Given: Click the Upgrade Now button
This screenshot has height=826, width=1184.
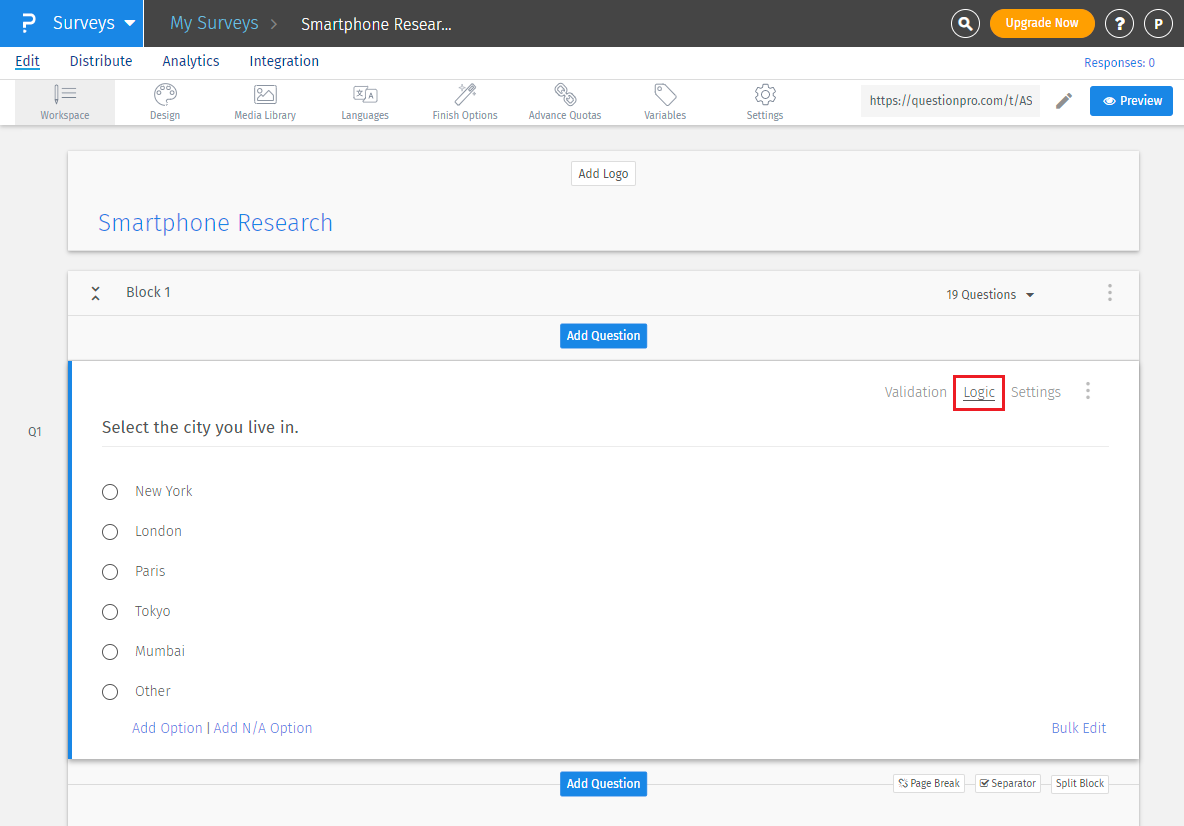Looking at the screenshot, I should 1042,23.
